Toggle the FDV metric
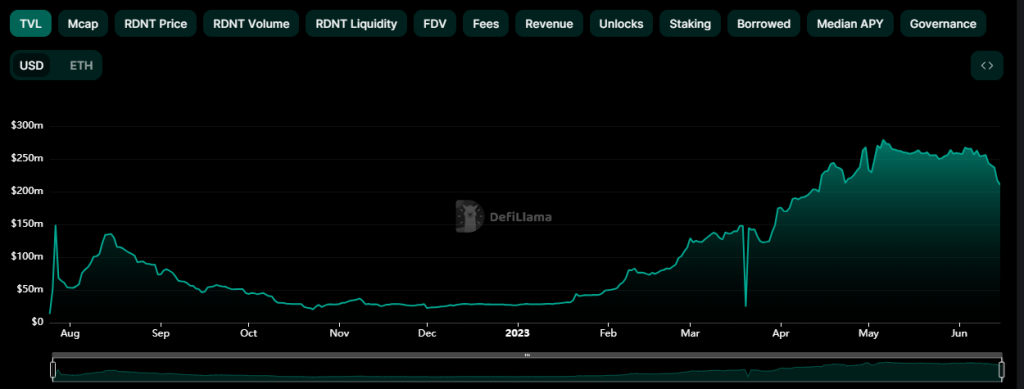1024x389 pixels. click(435, 24)
